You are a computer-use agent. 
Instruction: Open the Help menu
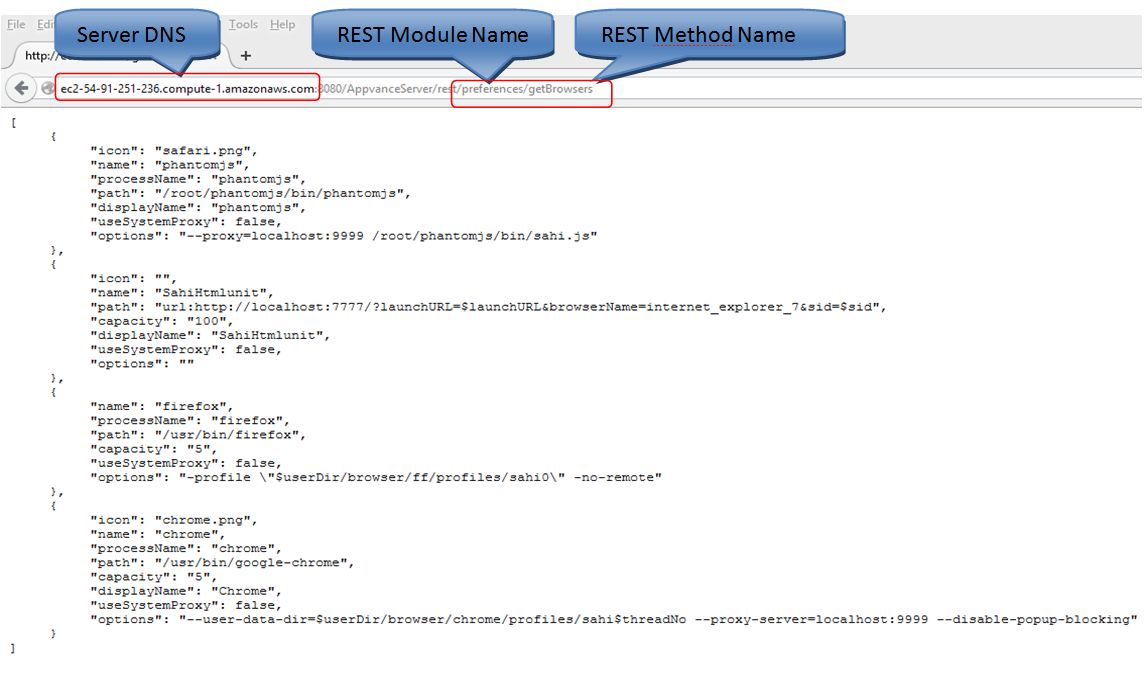[283, 24]
